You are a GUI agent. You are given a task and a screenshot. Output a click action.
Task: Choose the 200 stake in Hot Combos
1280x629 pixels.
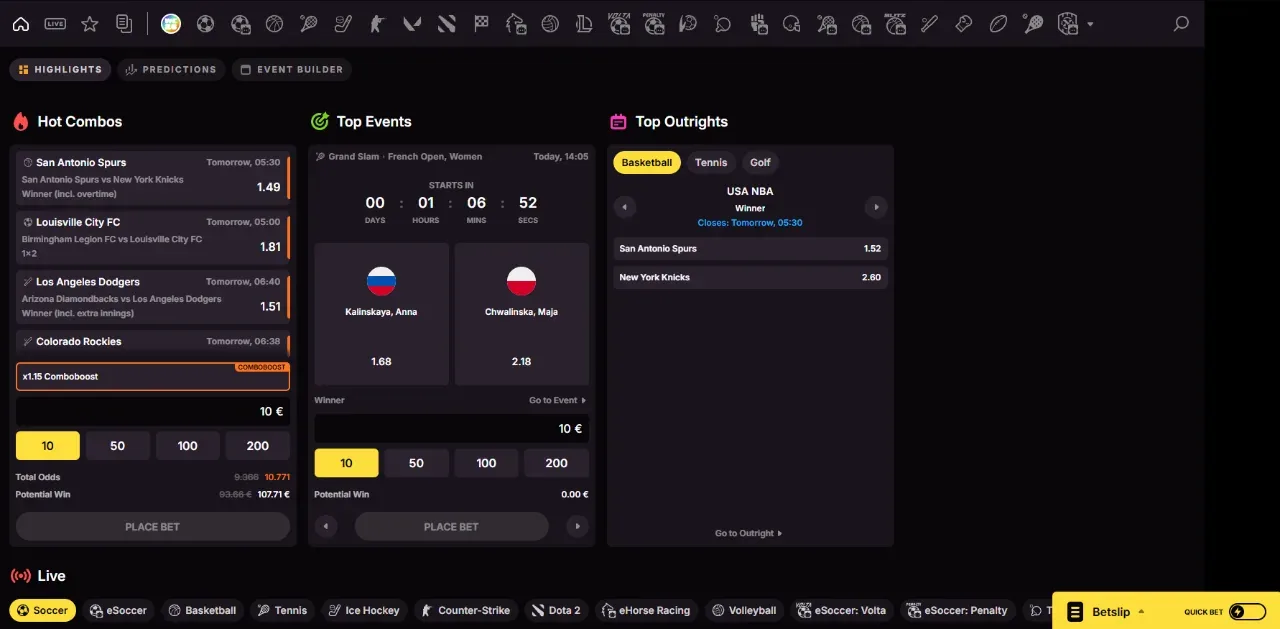(258, 446)
